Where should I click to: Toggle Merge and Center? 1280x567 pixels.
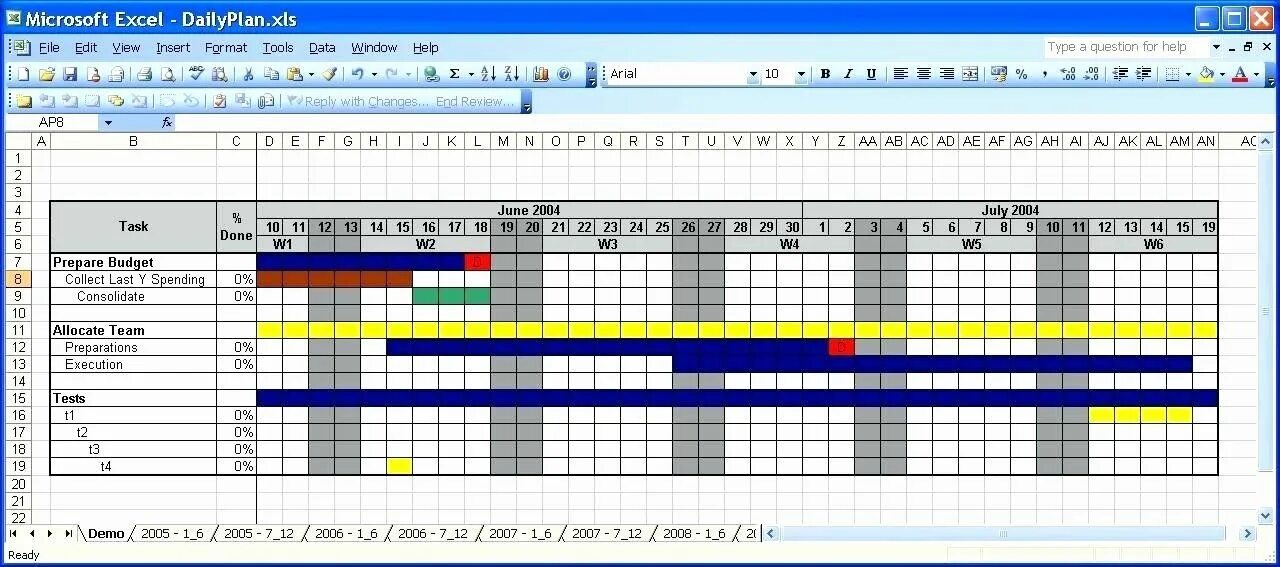click(969, 74)
